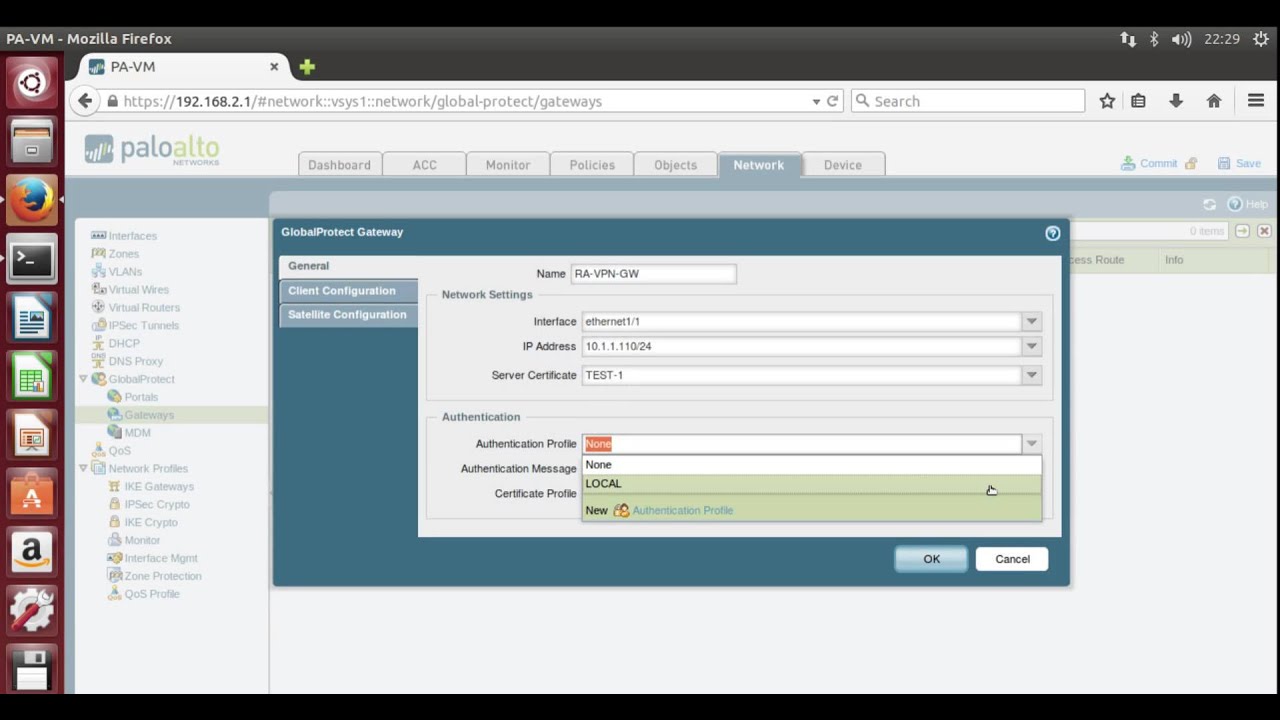Go to Firefox home page icon
Screen dimensions: 1280x720
pyautogui.click(x=1214, y=101)
